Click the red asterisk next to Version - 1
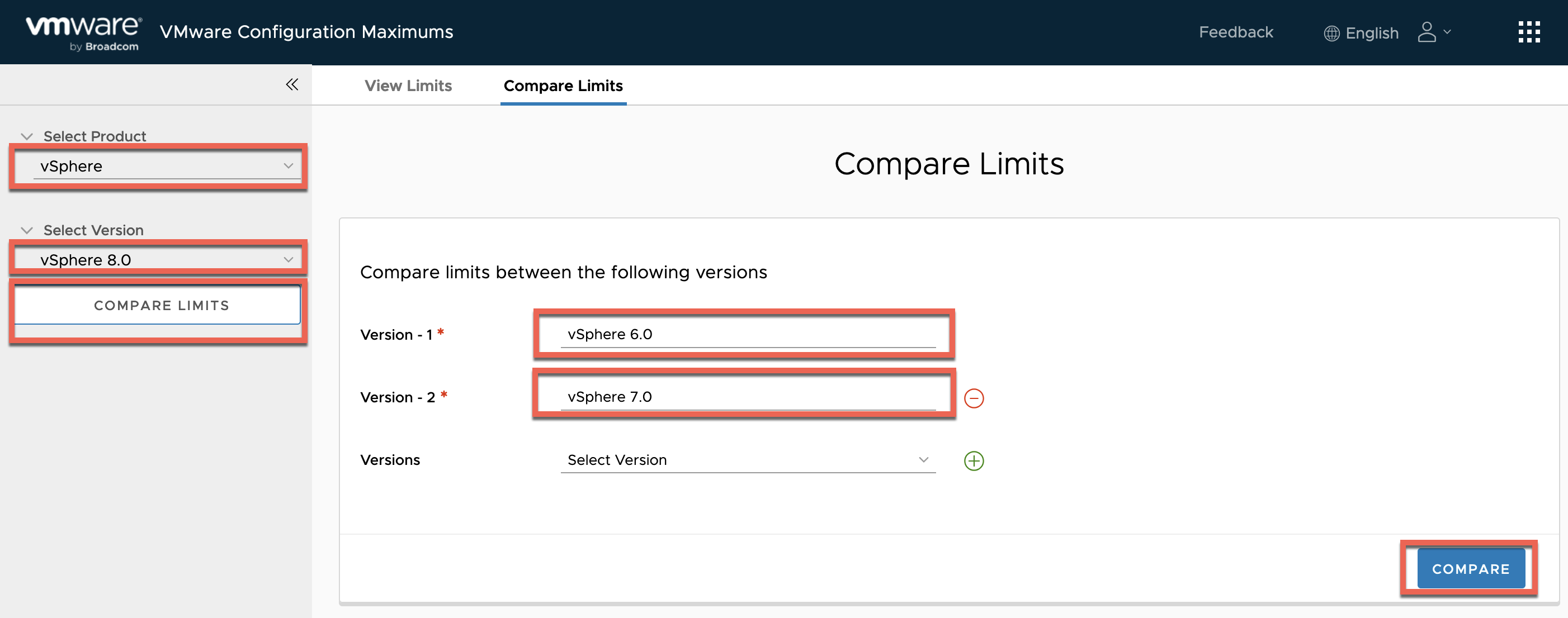 click(442, 331)
